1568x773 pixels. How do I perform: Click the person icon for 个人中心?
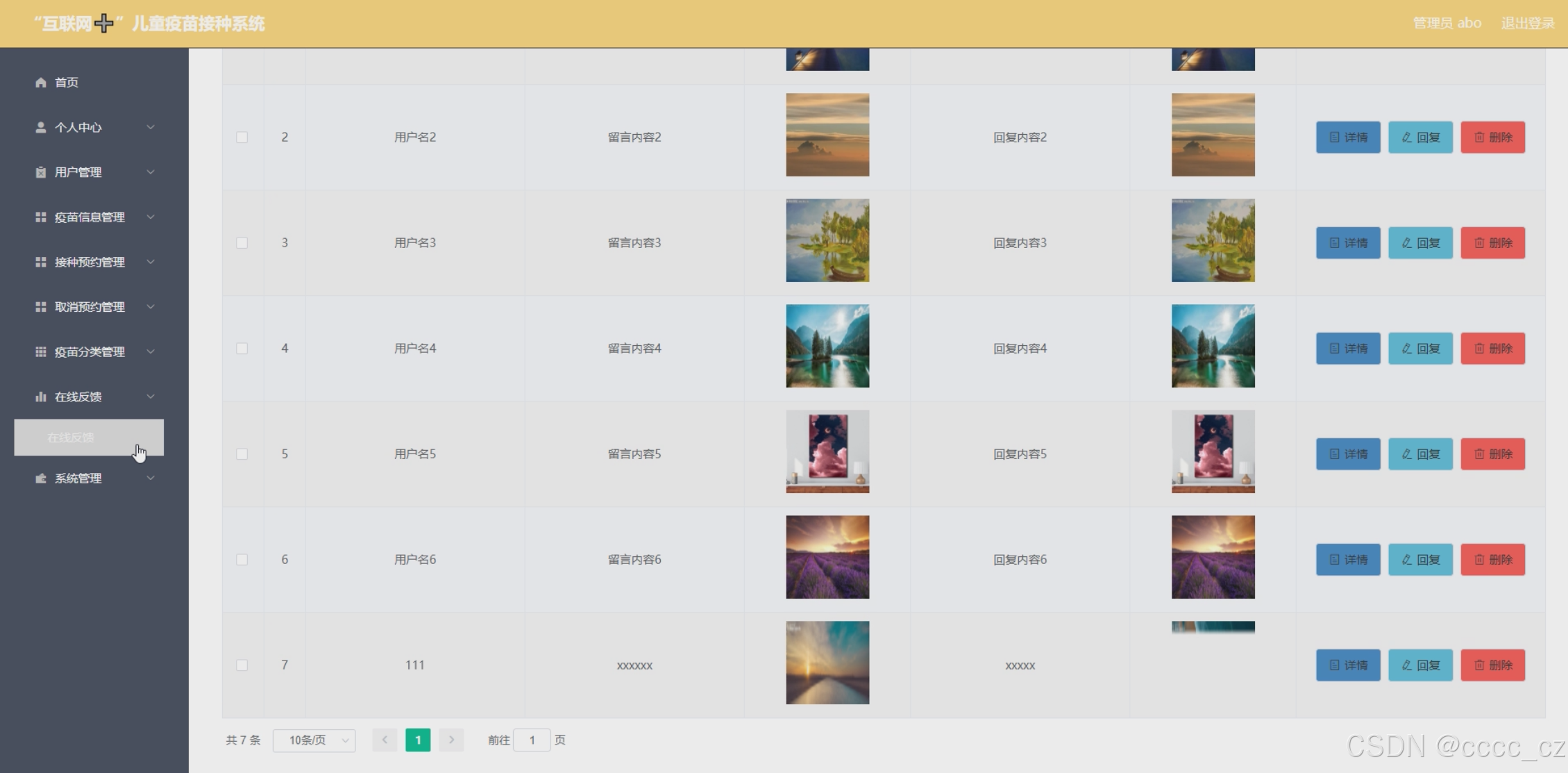[41, 128]
